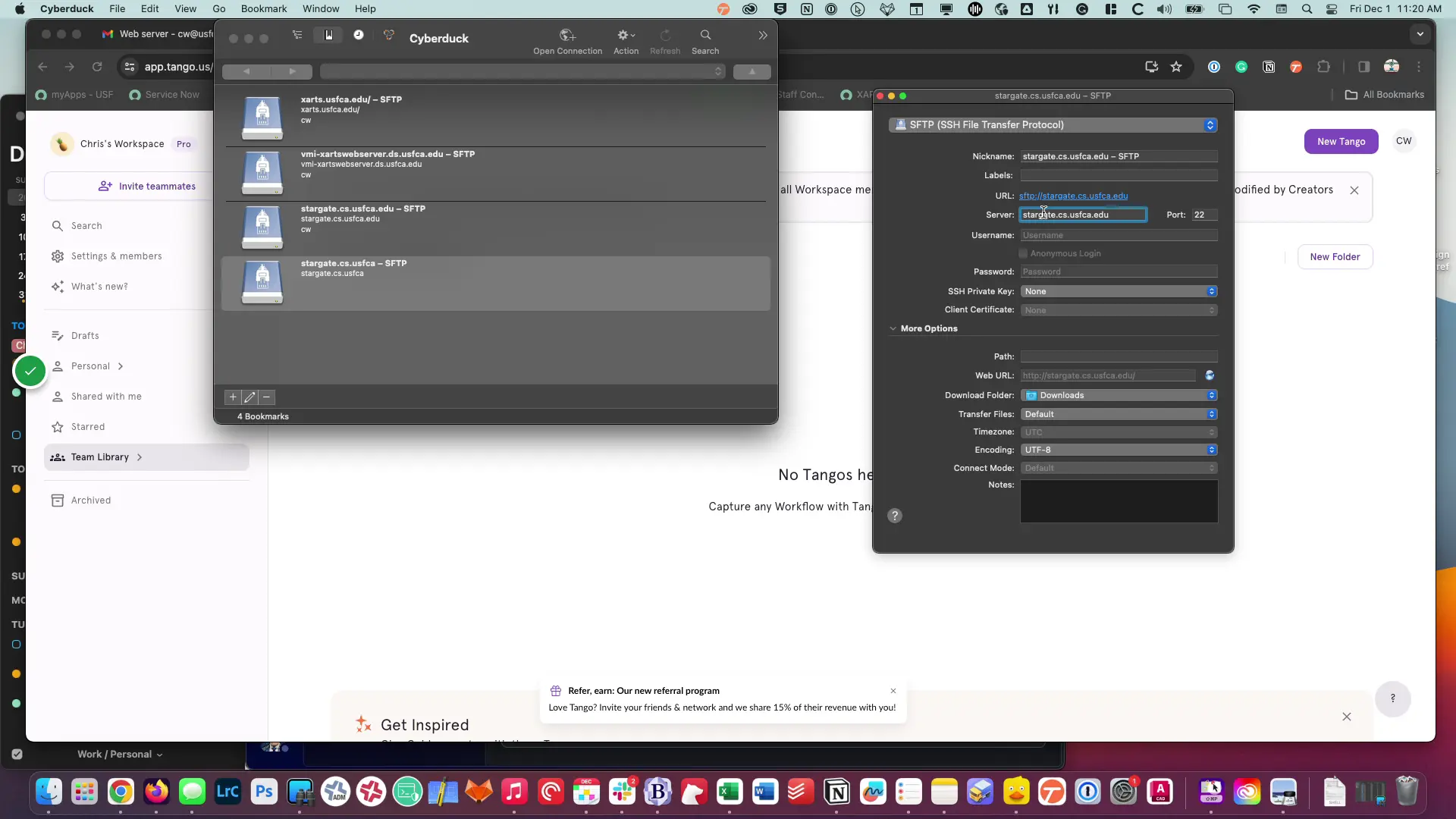Toggle the Anonymous Login checkbox
The image size is (1456, 819).
click(1023, 253)
